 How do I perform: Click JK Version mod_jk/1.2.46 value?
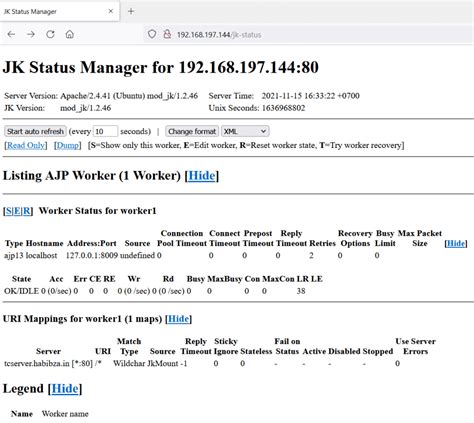coord(86,108)
